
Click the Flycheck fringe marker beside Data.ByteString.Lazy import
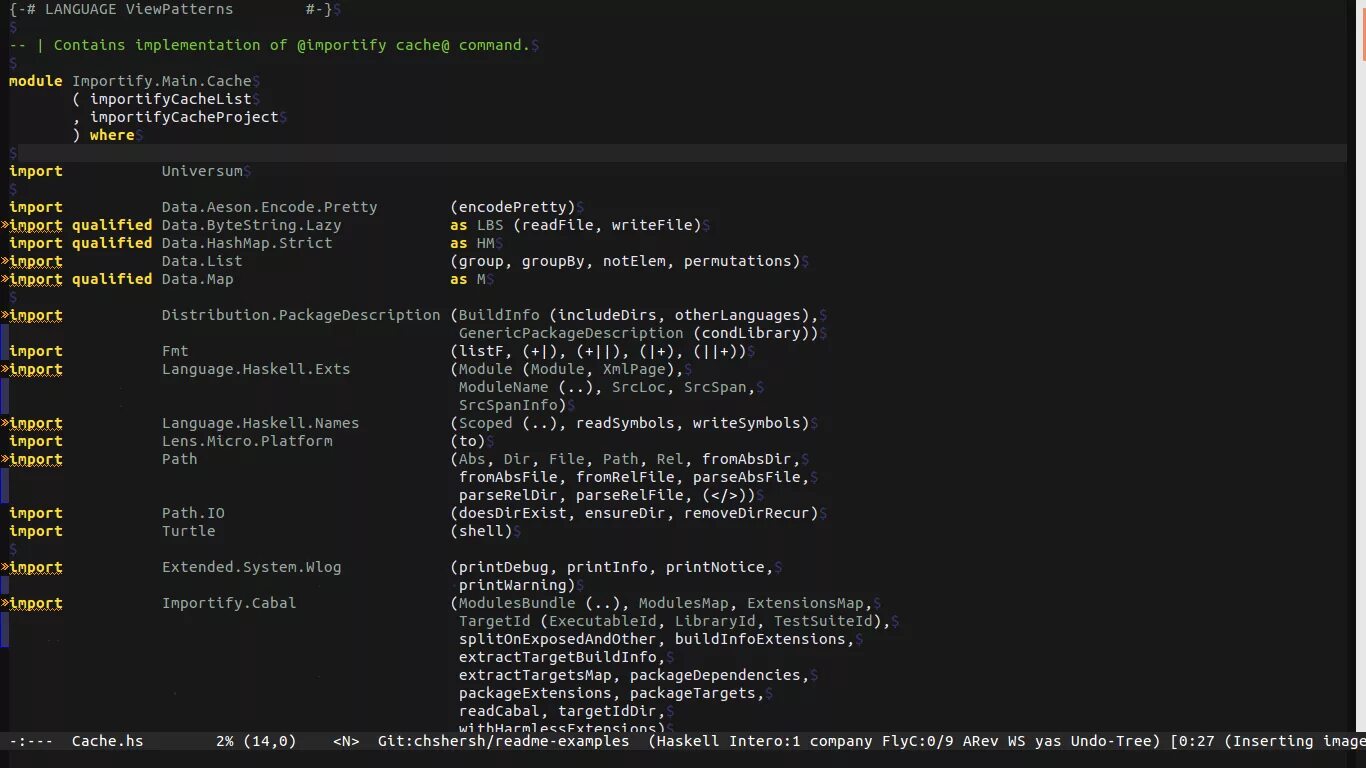pyautogui.click(x=4, y=225)
